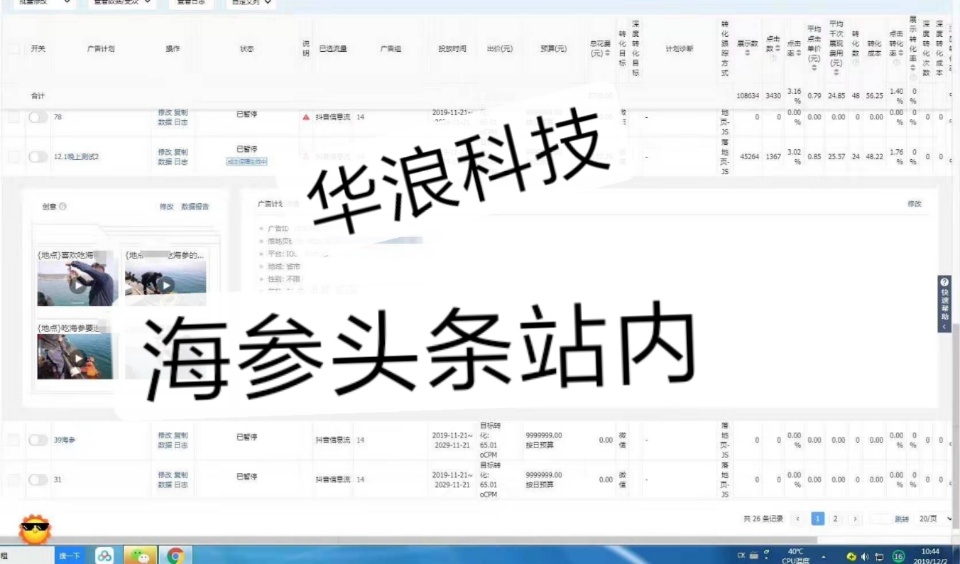Tick the checkbox for ad plan 78
The height and width of the screenshot is (564, 960).
(x=13, y=117)
